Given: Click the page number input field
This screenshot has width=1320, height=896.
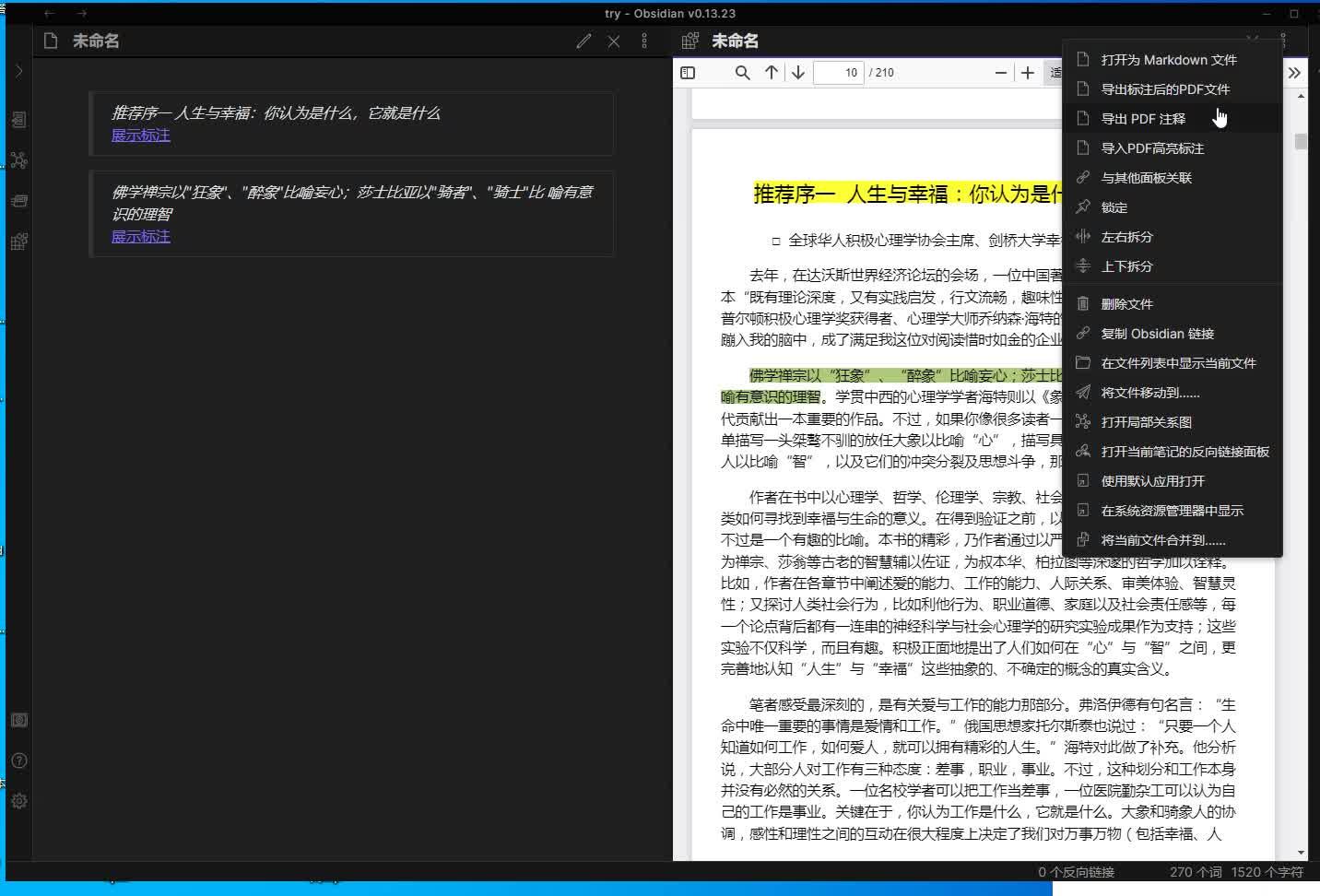Looking at the screenshot, I should click(838, 72).
